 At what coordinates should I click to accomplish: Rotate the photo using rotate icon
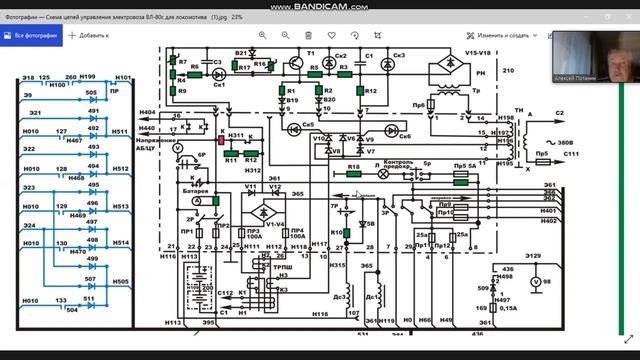tap(355, 36)
